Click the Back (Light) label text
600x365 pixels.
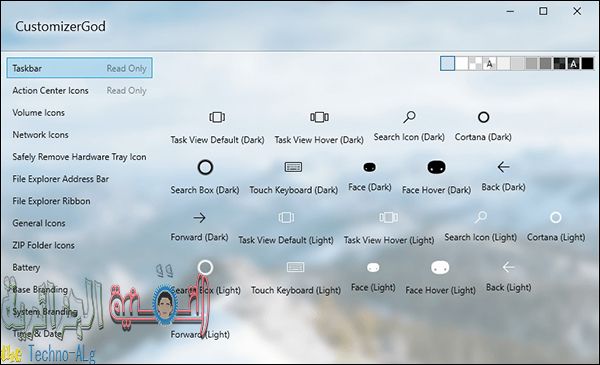(x=509, y=287)
